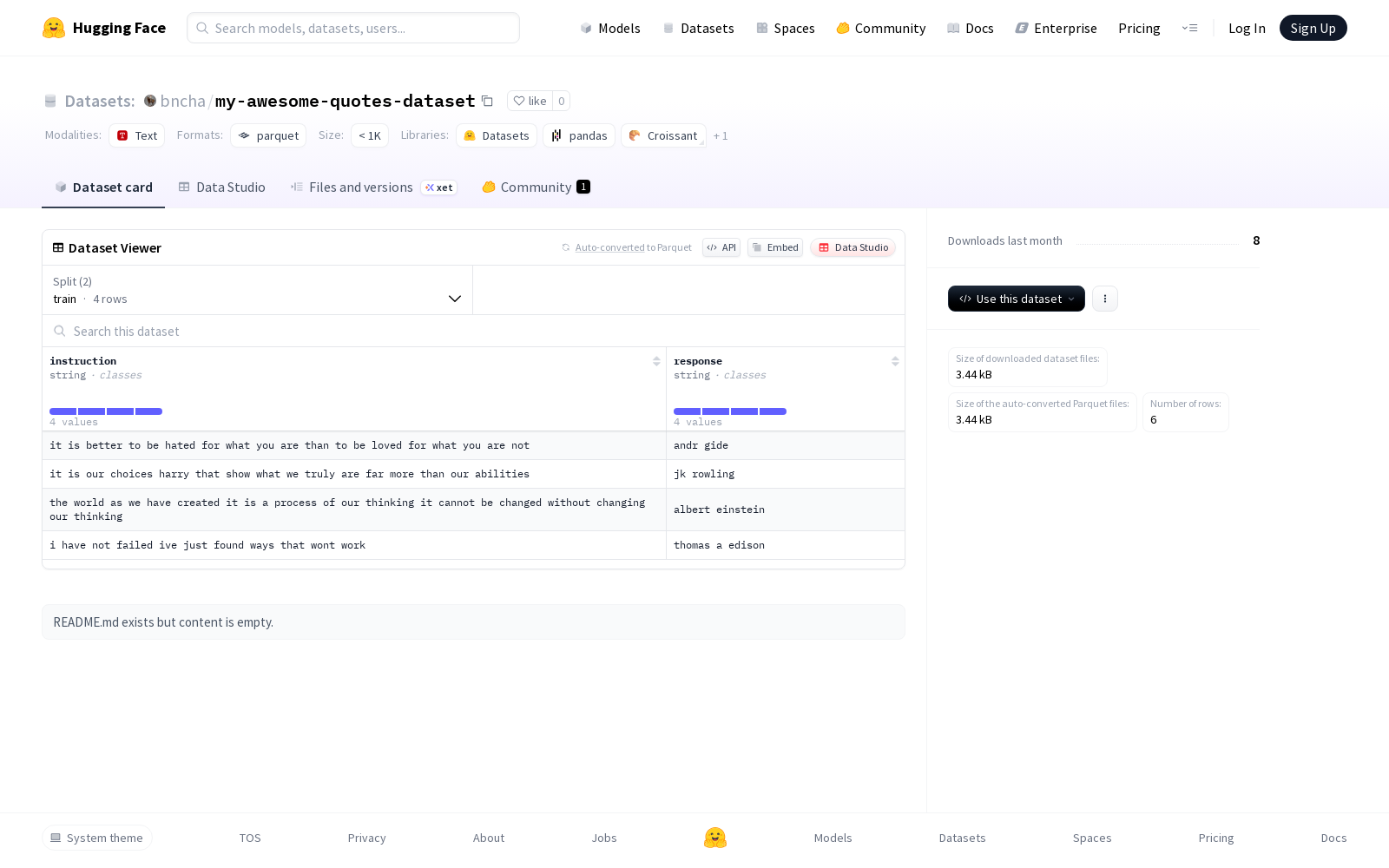Select the jk rowling response cell
Screen dimensions: 1389x868
point(786,474)
